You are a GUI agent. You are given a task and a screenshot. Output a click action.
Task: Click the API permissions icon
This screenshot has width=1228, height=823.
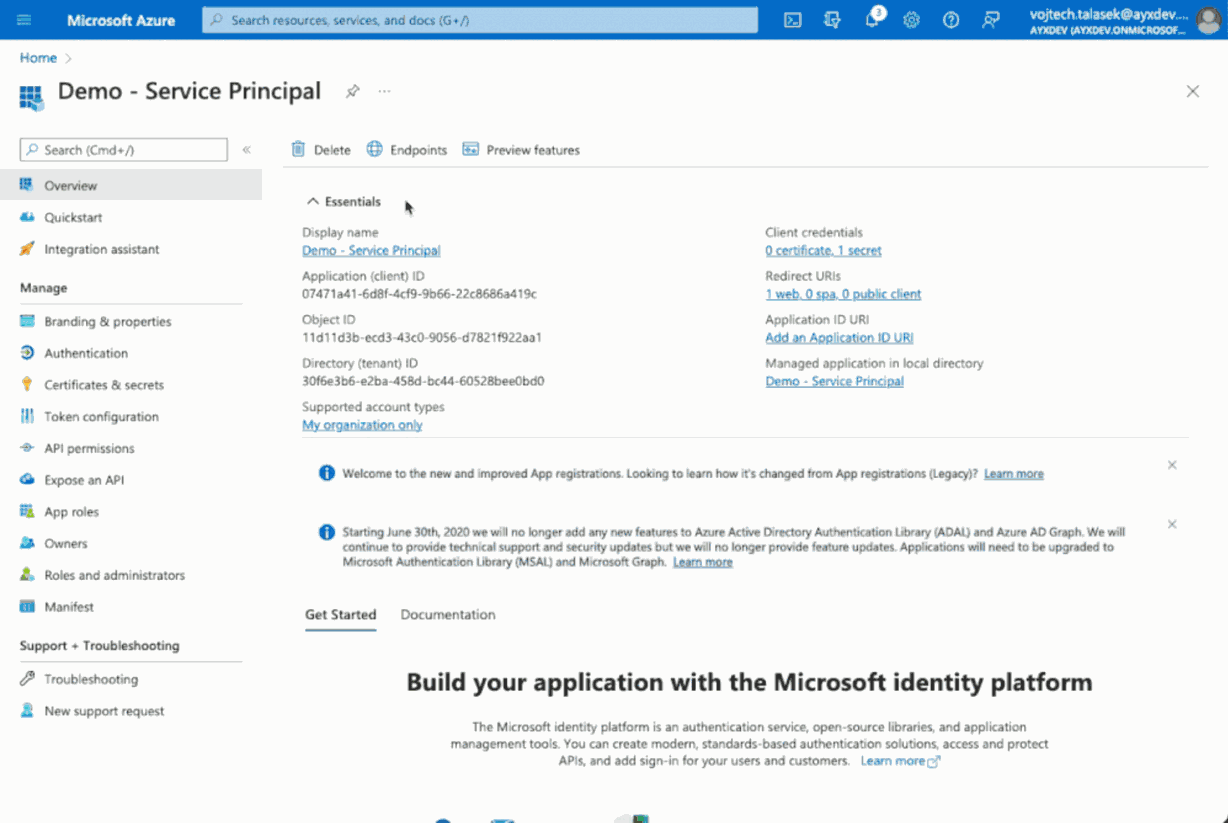tap(27, 448)
